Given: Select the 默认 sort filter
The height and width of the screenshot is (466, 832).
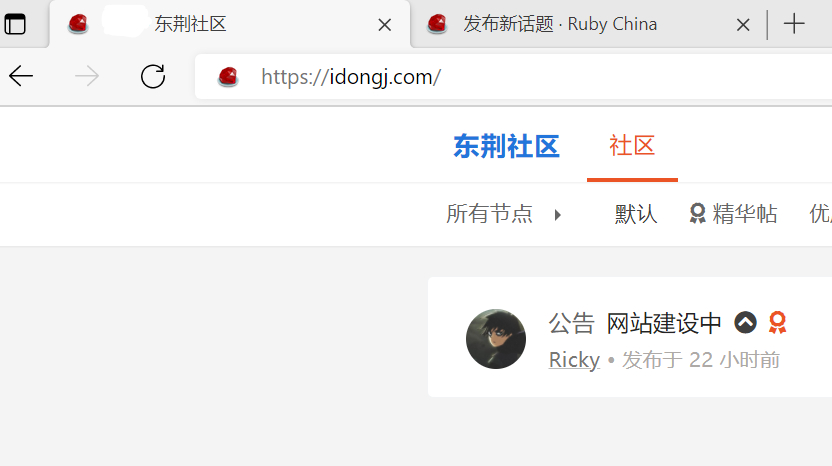Looking at the screenshot, I should point(636,214).
